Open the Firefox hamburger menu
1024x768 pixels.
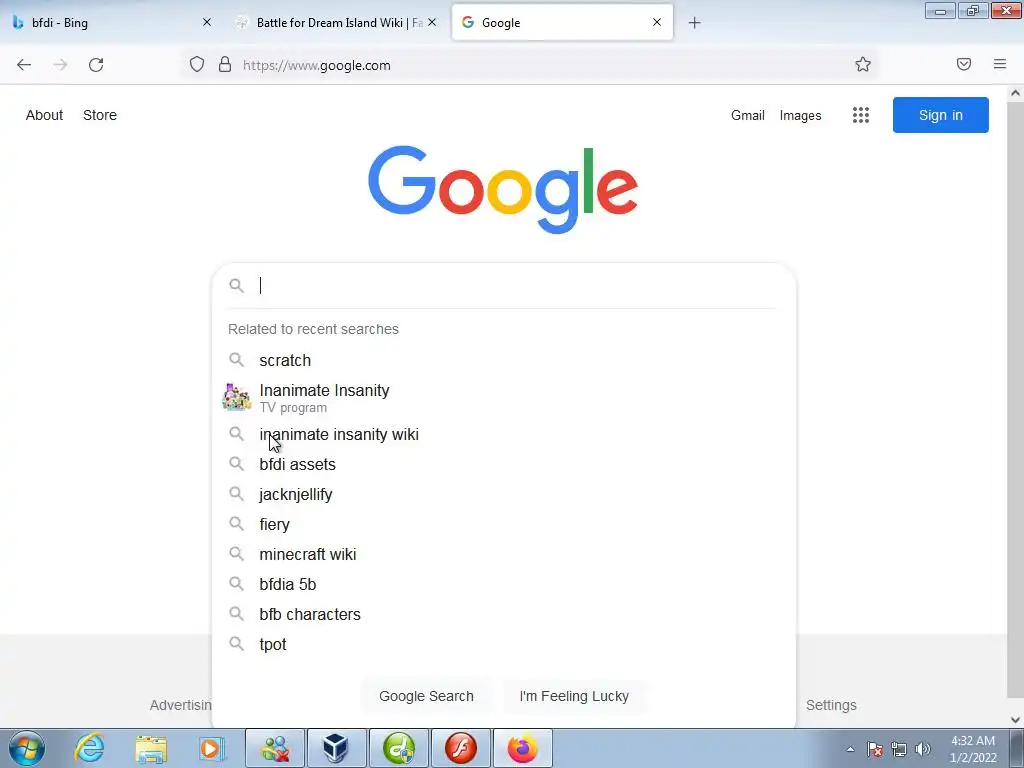pos(999,64)
